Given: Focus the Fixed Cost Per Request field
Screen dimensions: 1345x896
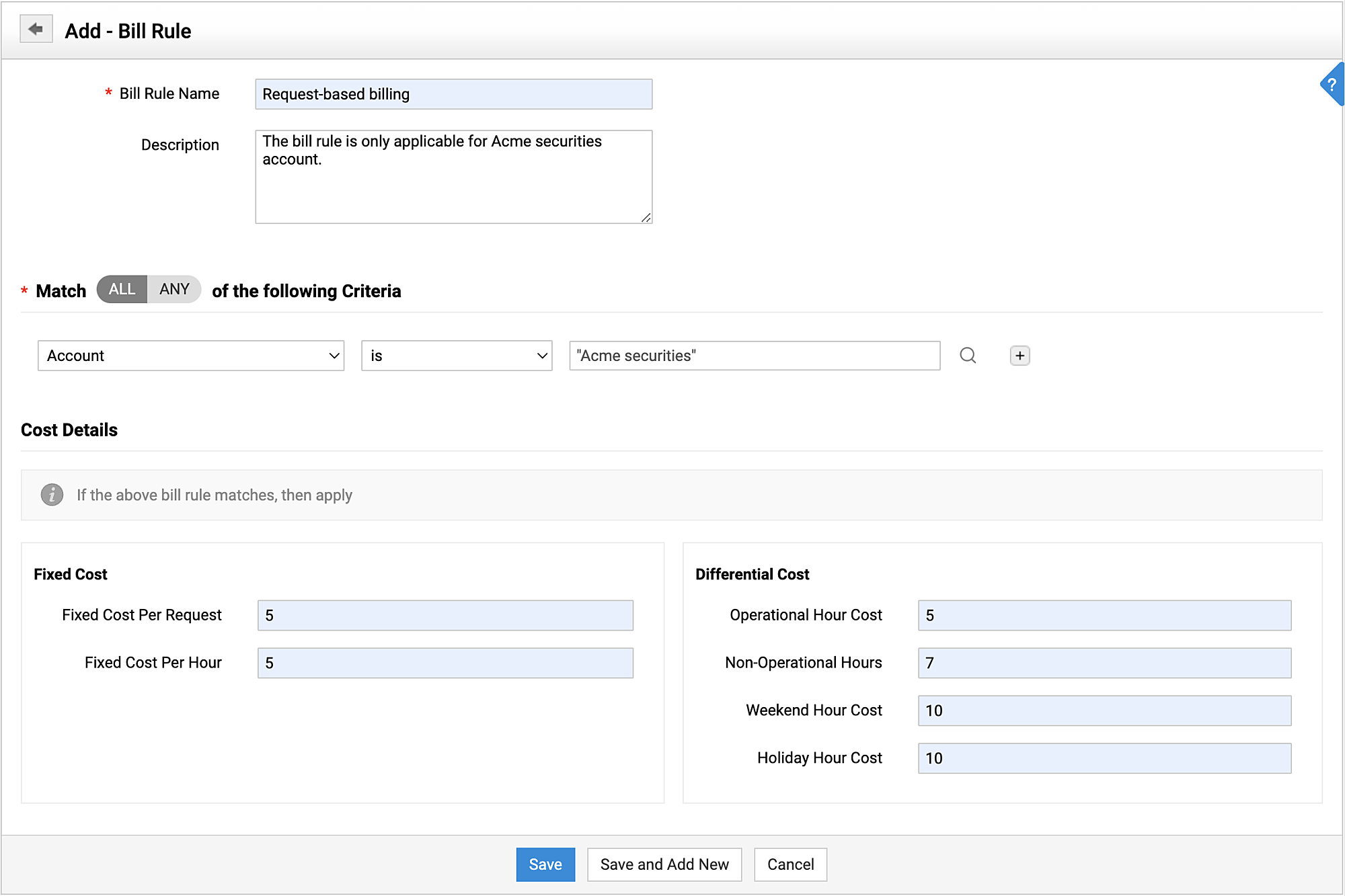Looking at the screenshot, I should coord(445,615).
